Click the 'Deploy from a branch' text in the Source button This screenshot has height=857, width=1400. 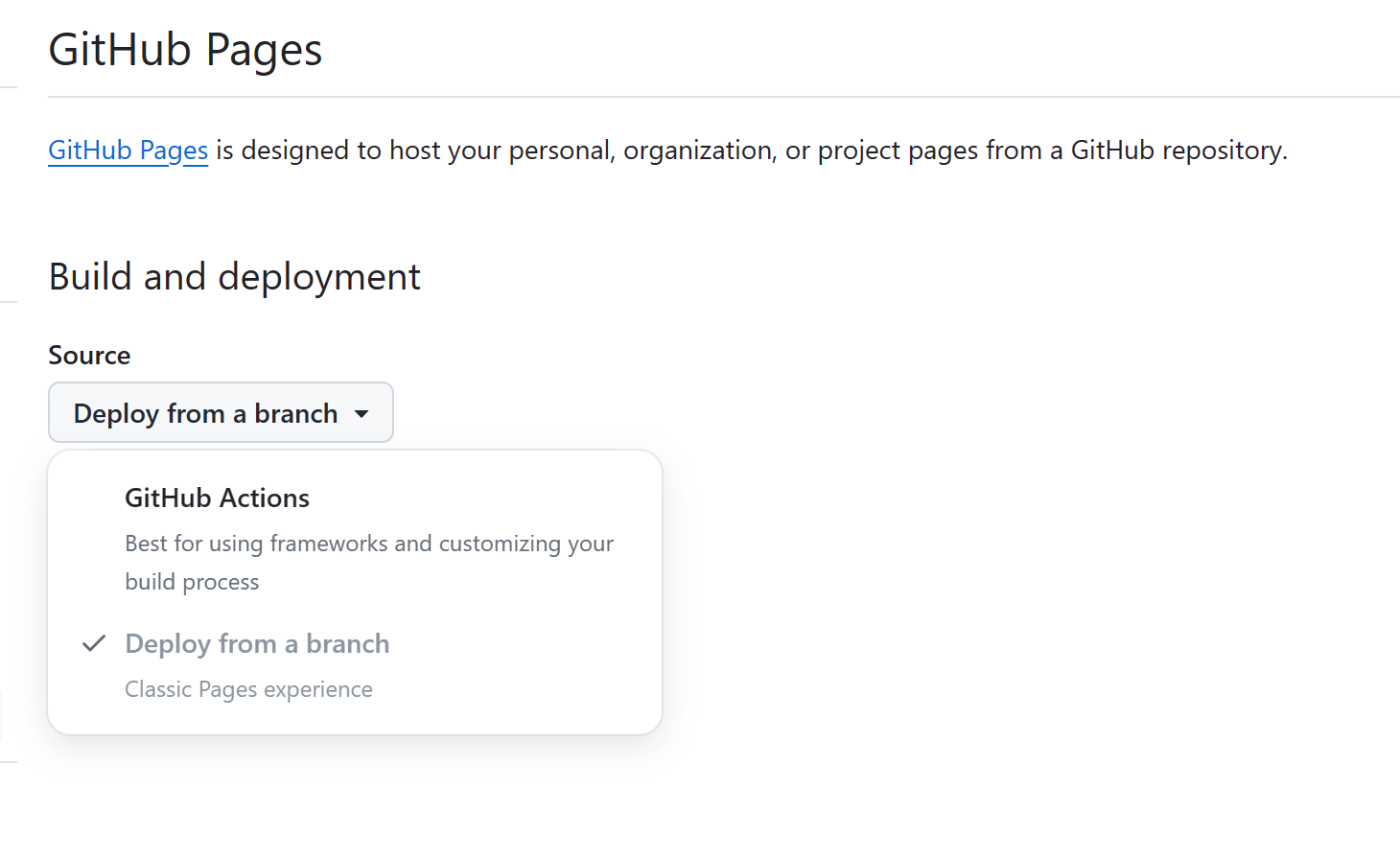tap(205, 414)
